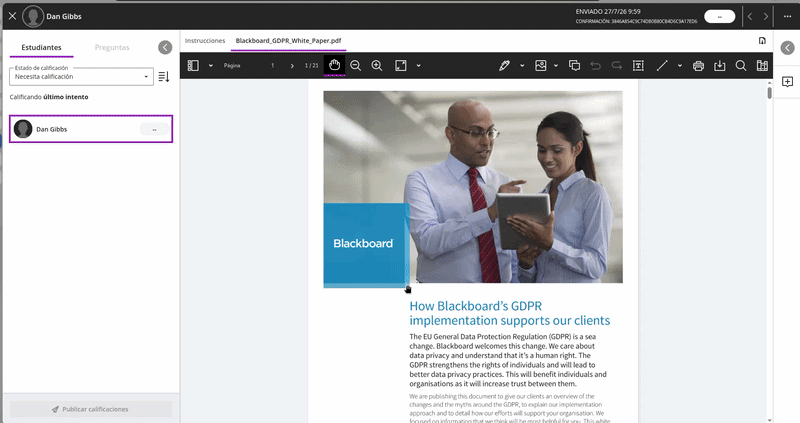Click the sort students list icon
This screenshot has height=423, width=800.
[x=163, y=77]
